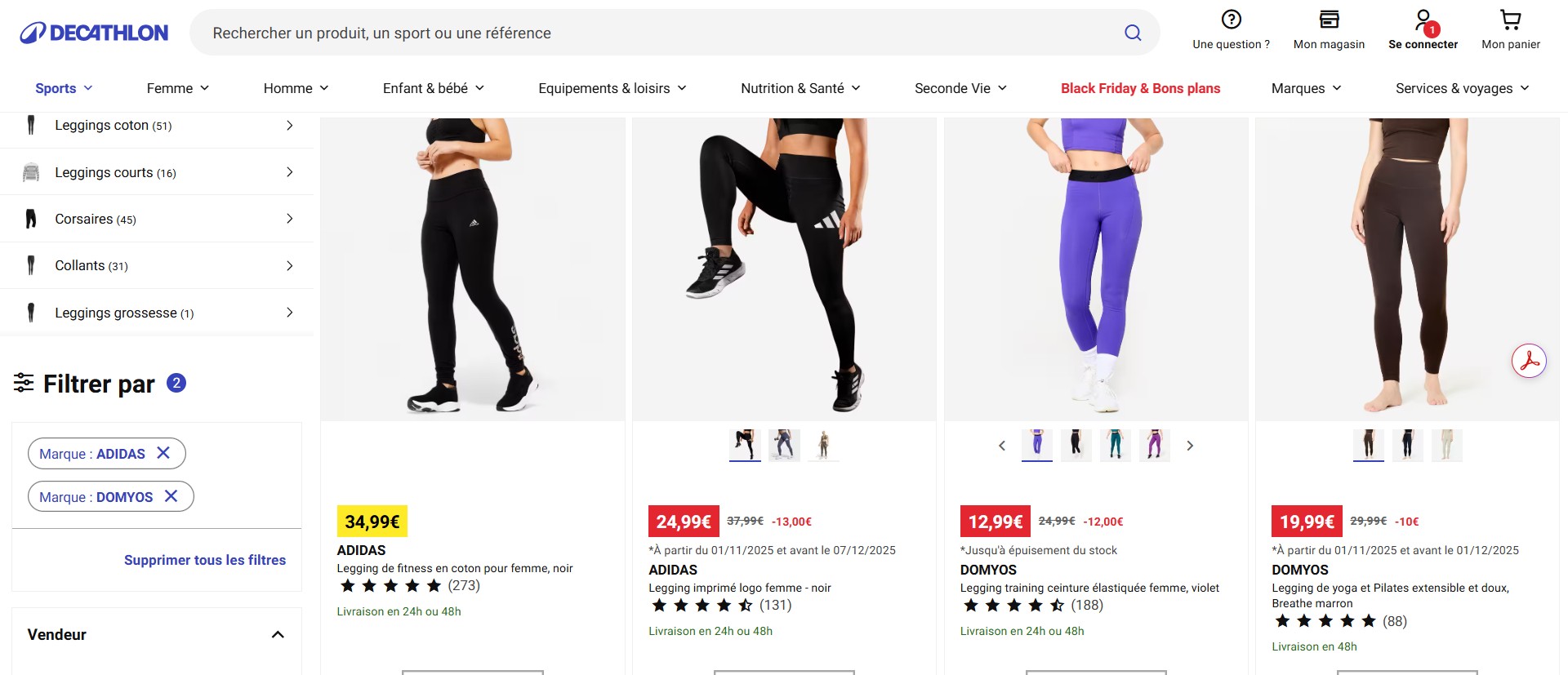Open the Marques dropdown menu
Viewport: 1568px width, 675px height.
1306,88
